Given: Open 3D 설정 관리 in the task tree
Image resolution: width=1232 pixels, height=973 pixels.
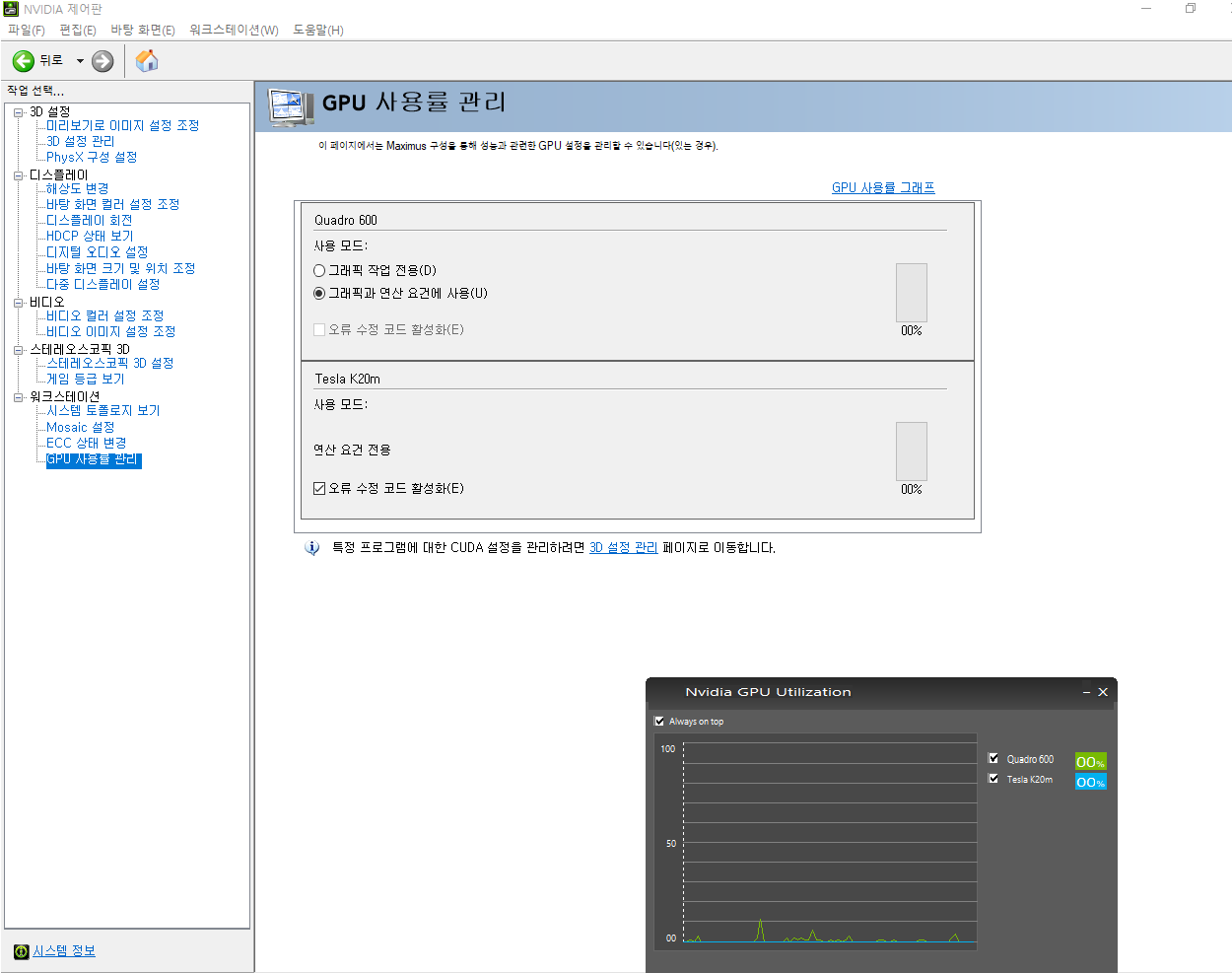Looking at the screenshot, I should (81, 142).
